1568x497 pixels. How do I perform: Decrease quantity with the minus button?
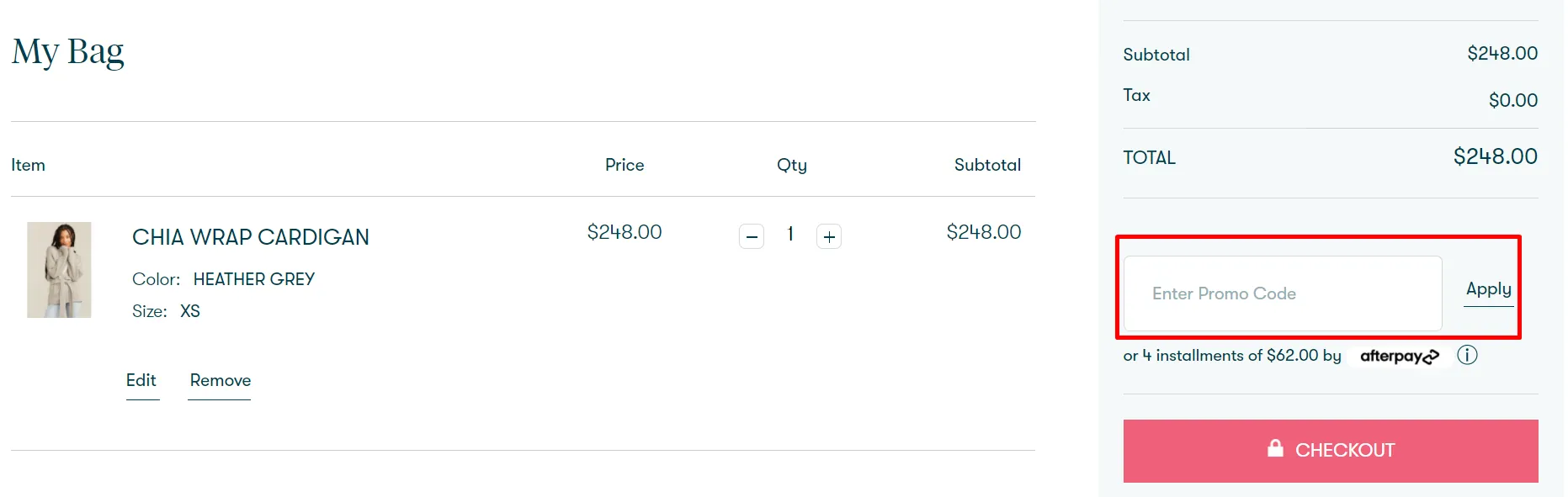click(x=752, y=236)
